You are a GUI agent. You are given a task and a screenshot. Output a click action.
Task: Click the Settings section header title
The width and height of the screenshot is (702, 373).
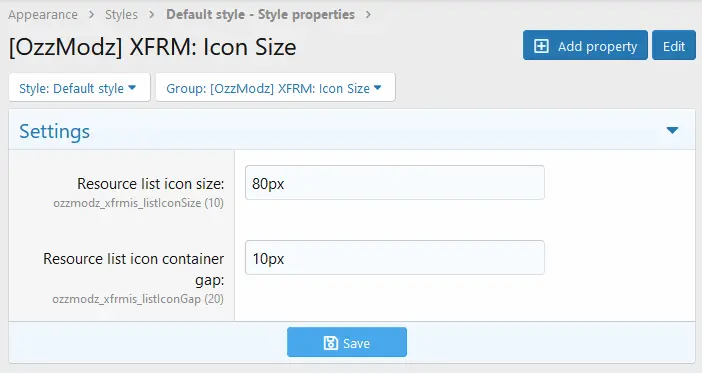click(55, 131)
